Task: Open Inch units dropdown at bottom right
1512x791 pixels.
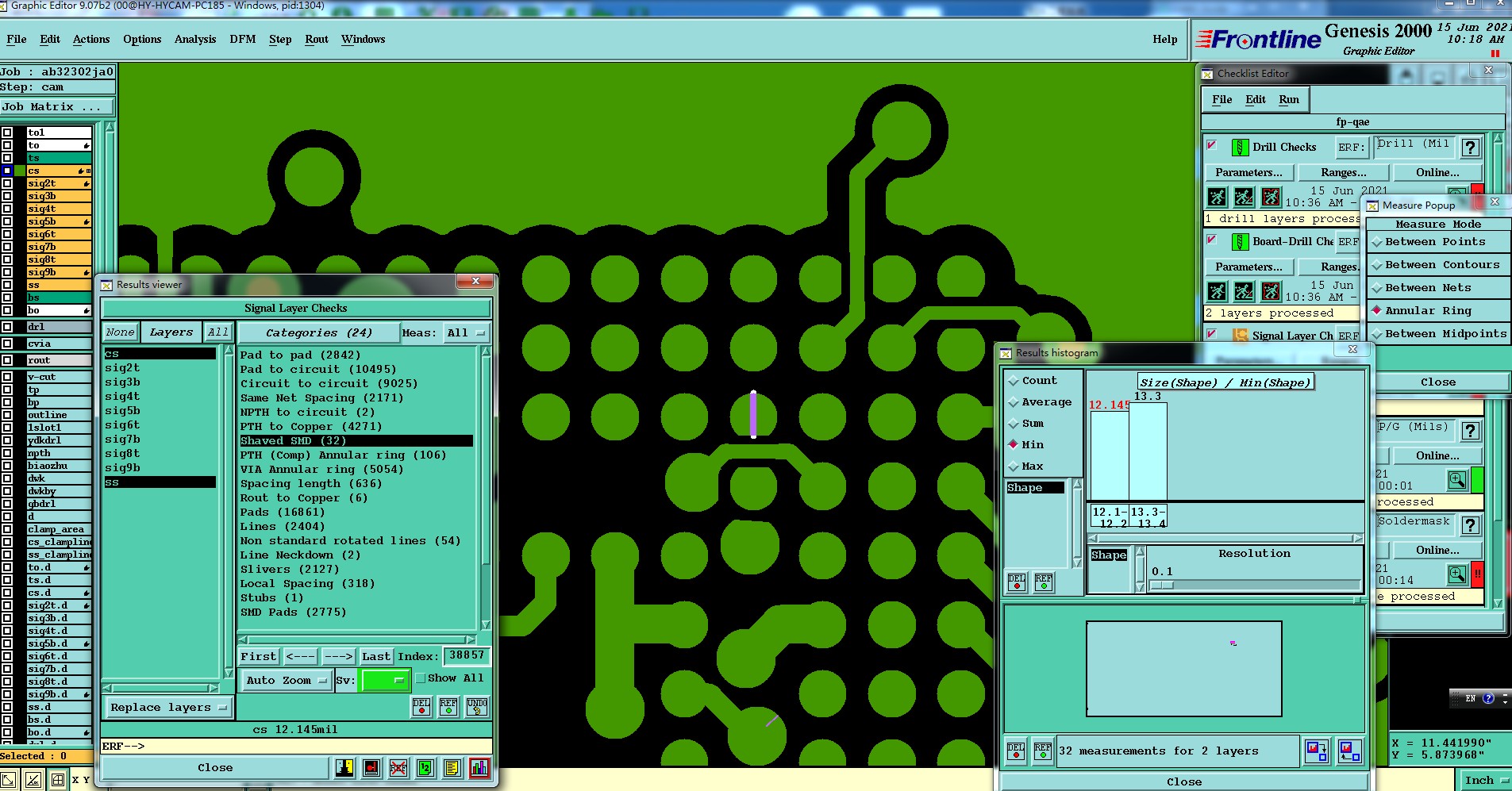Action: [x=1485, y=781]
